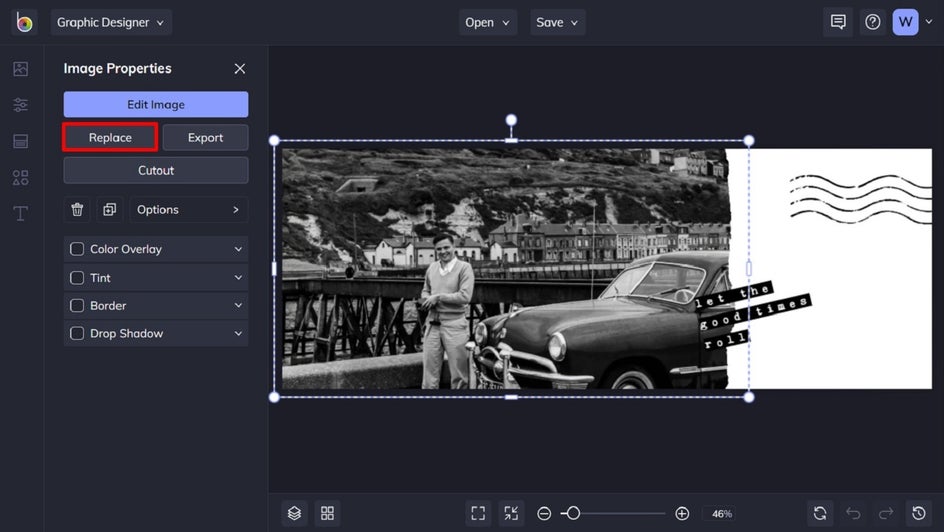Enable the Drop Shadow checkbox

[x=77, y=334]
